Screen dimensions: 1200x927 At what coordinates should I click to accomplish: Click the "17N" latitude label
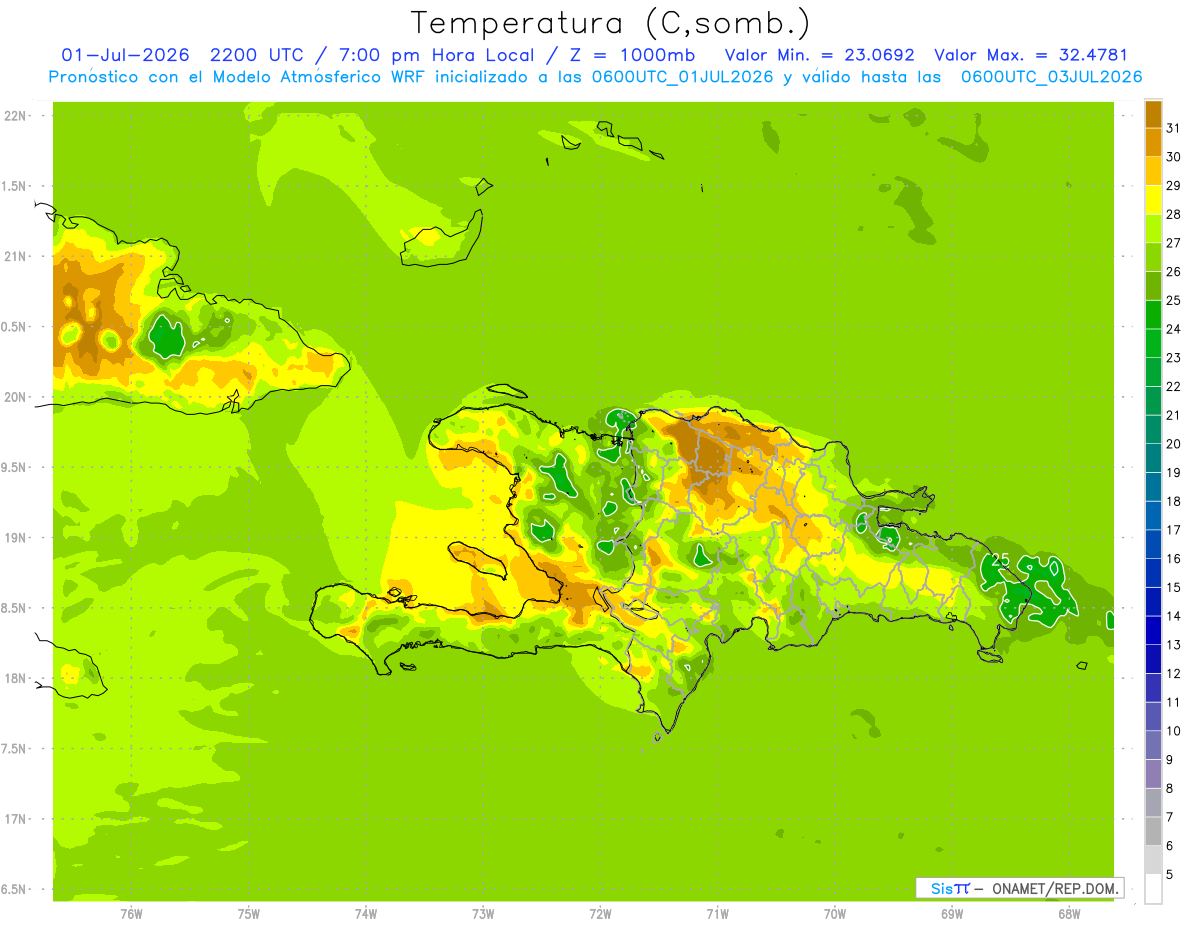pyautogui.click(x=15, y=819)
